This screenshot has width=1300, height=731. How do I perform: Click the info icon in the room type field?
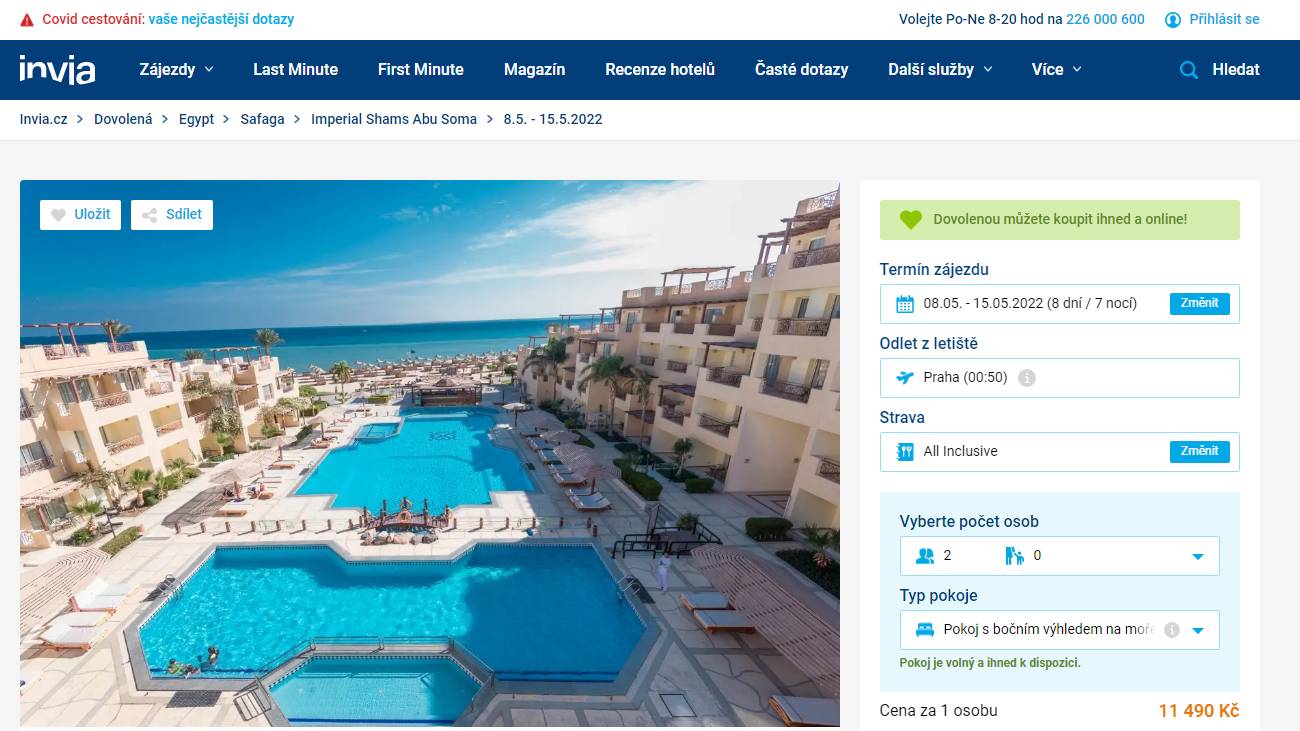(x=1172, y=630)
